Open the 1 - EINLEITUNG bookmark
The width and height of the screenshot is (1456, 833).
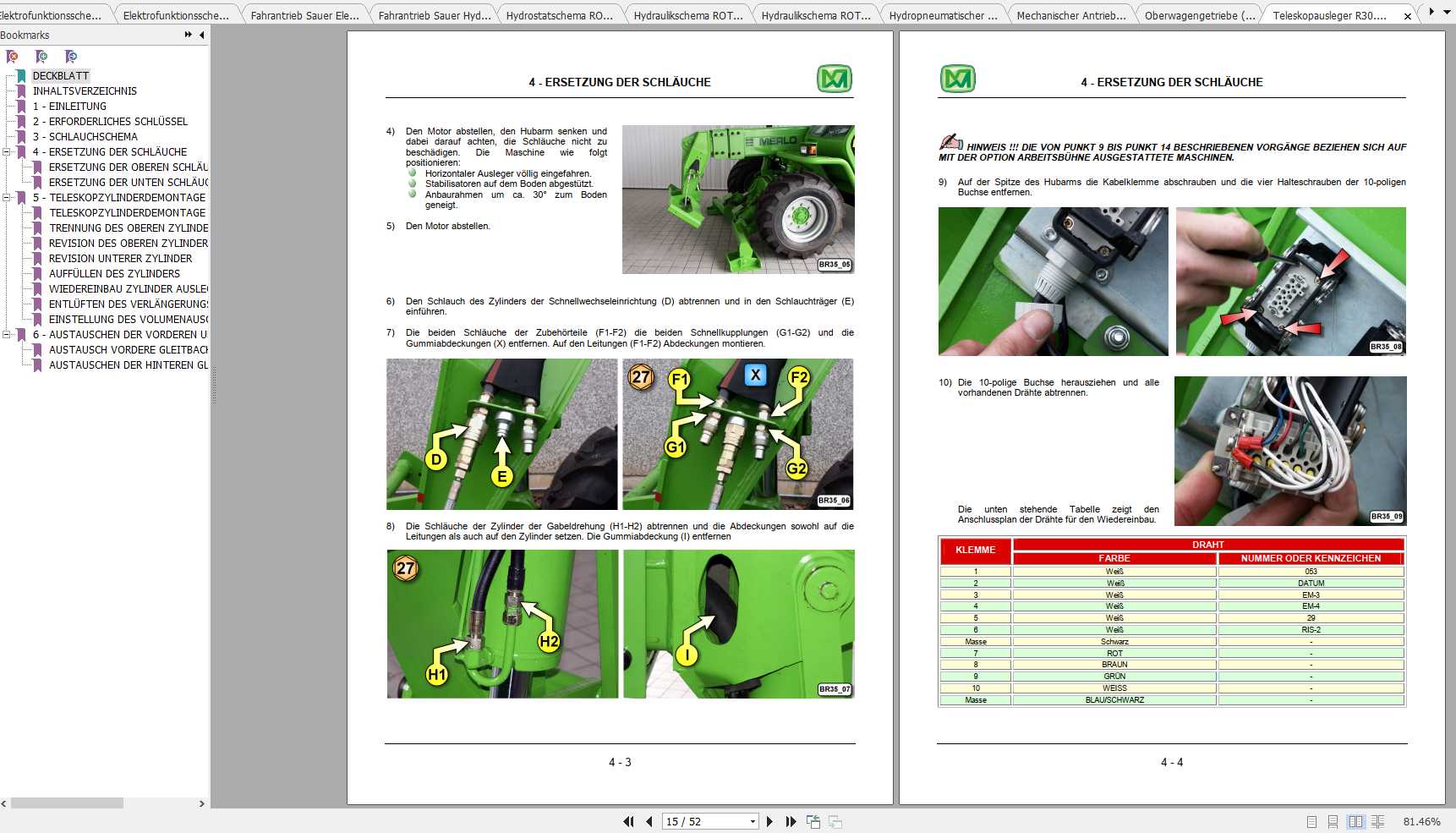coord(69,107)
